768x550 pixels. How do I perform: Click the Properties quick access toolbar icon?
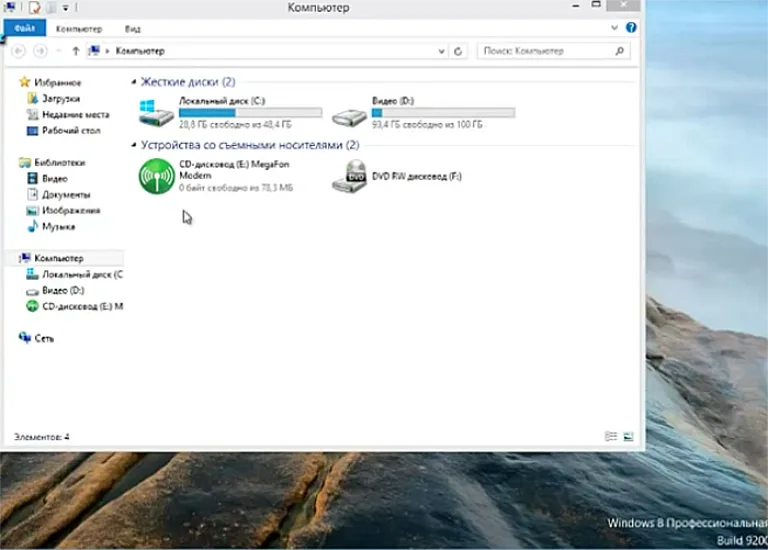click(x=34, y=7)
